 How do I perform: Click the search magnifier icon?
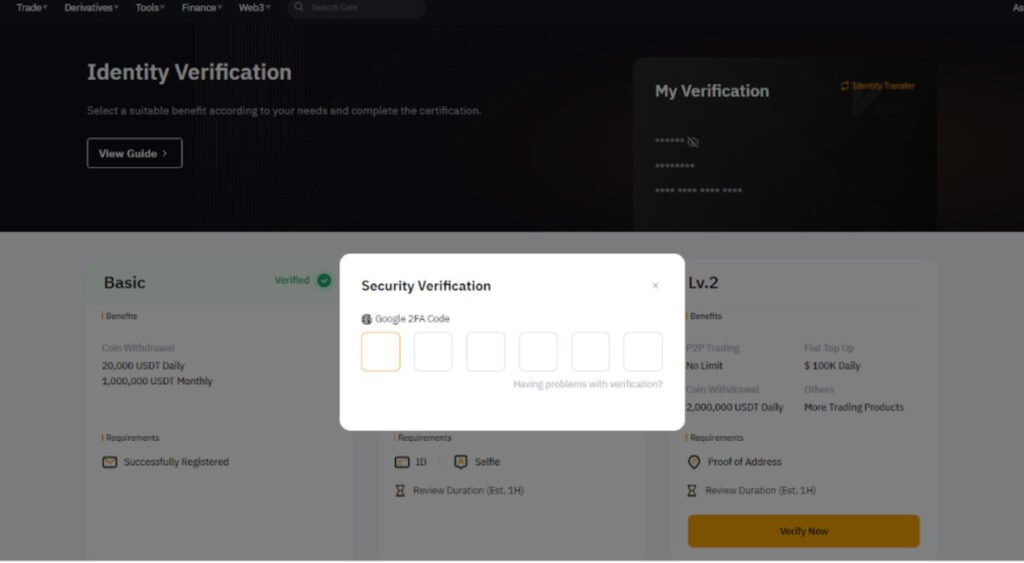click(299, 7)
